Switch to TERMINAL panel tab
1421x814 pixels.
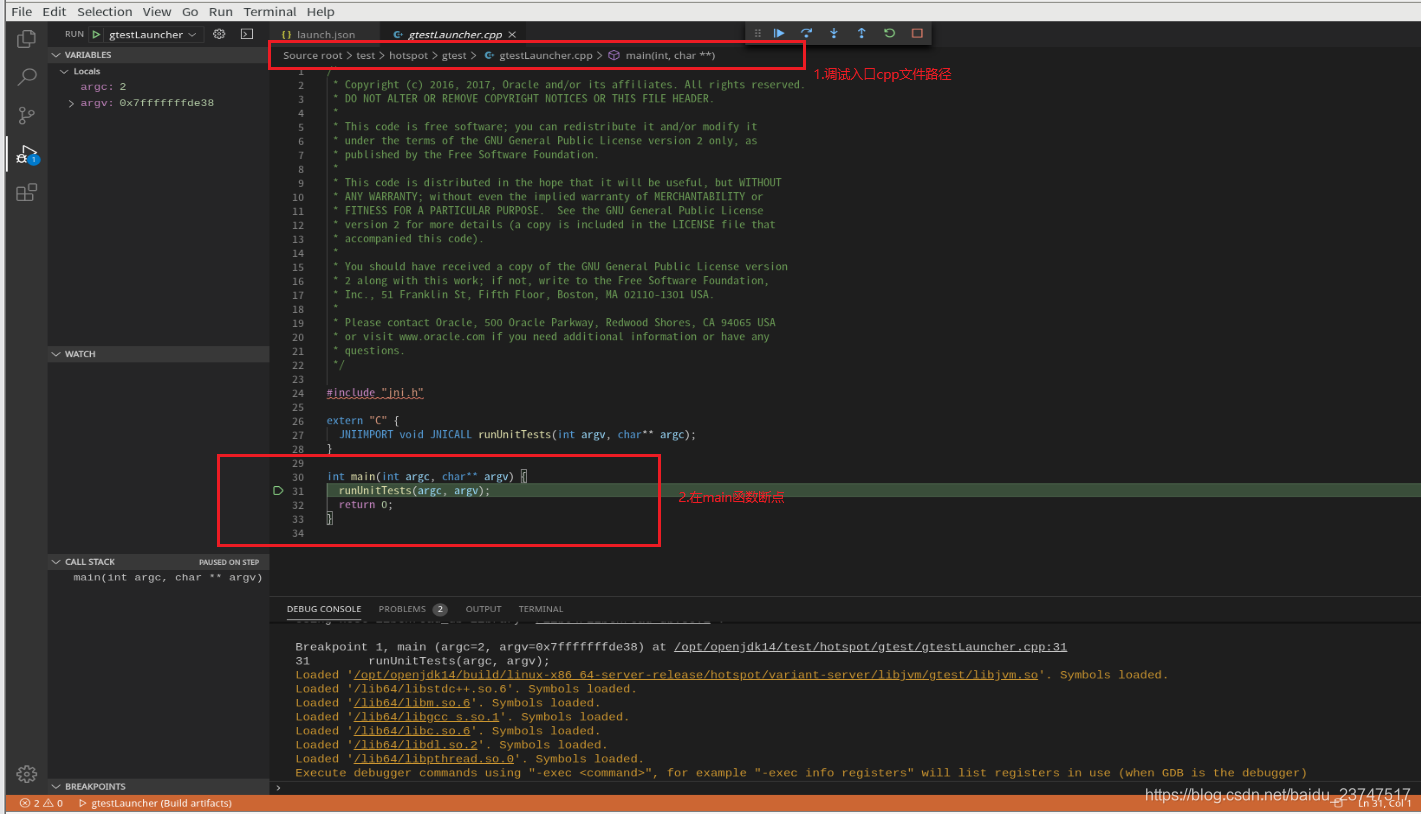pyautogui.click(x=541, y=609)
